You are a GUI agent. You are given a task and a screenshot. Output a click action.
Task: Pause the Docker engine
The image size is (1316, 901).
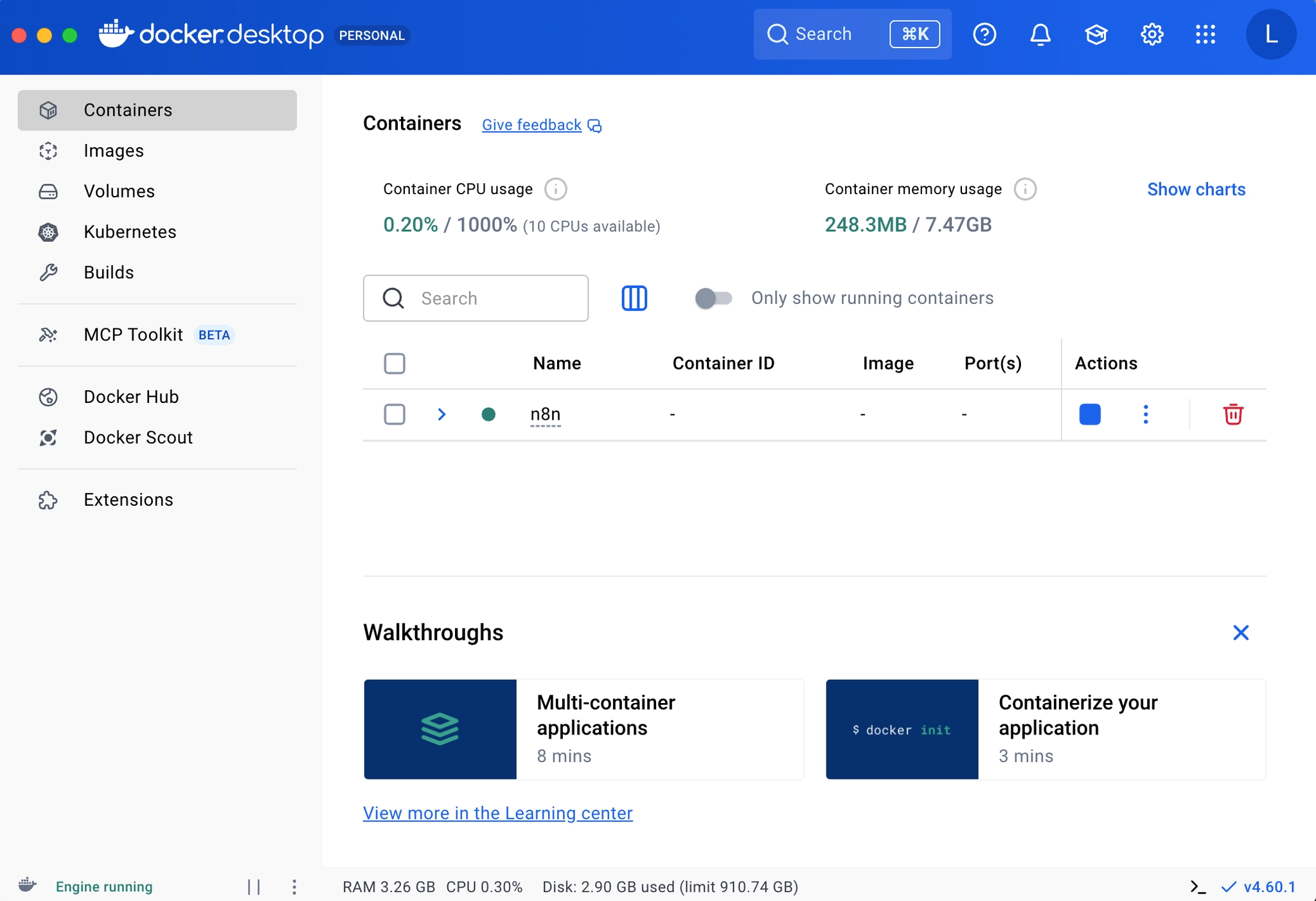[254, 887]
